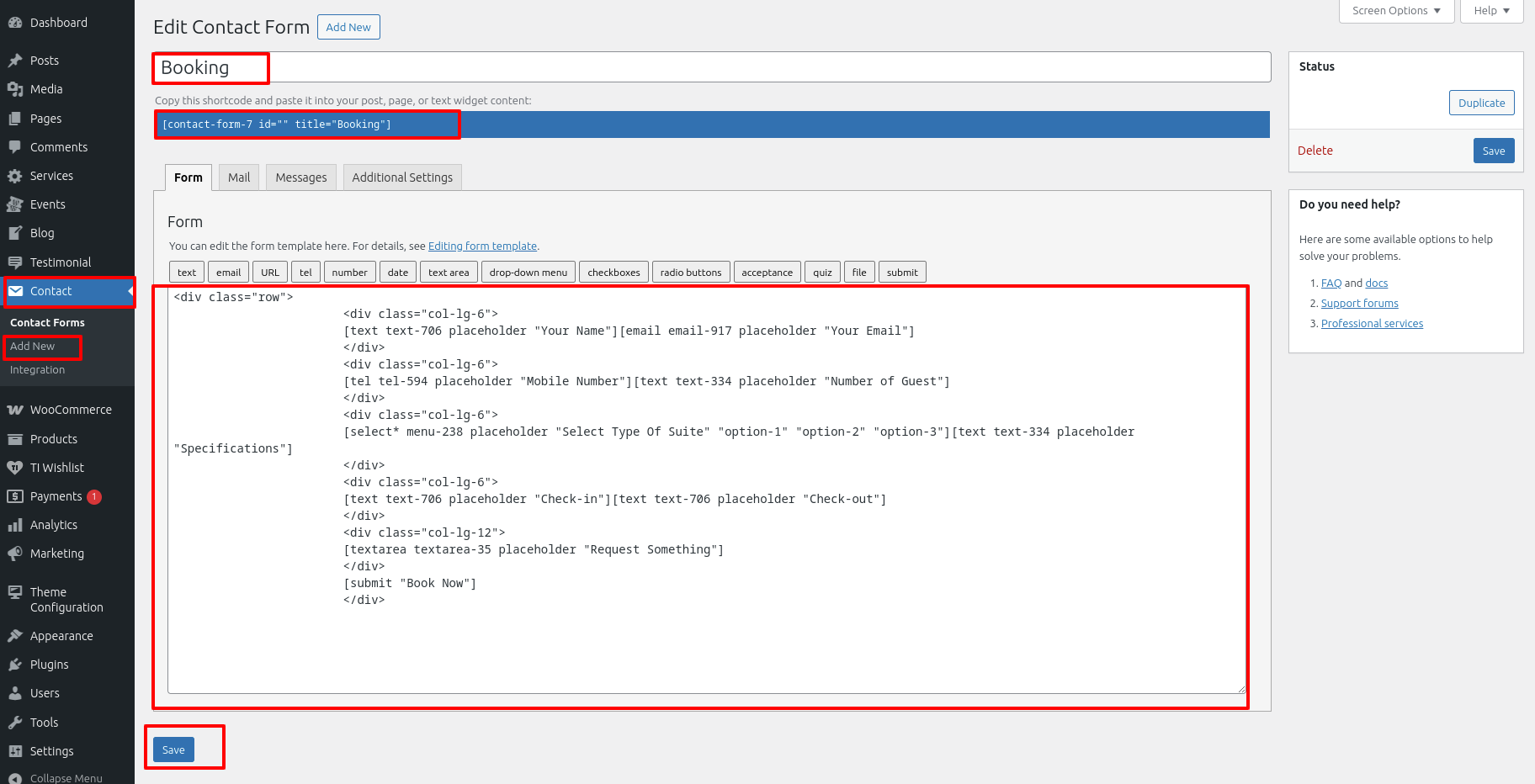Click the Duplicate button in Status
The image size is (1535, 784).
coord(1481,103)
